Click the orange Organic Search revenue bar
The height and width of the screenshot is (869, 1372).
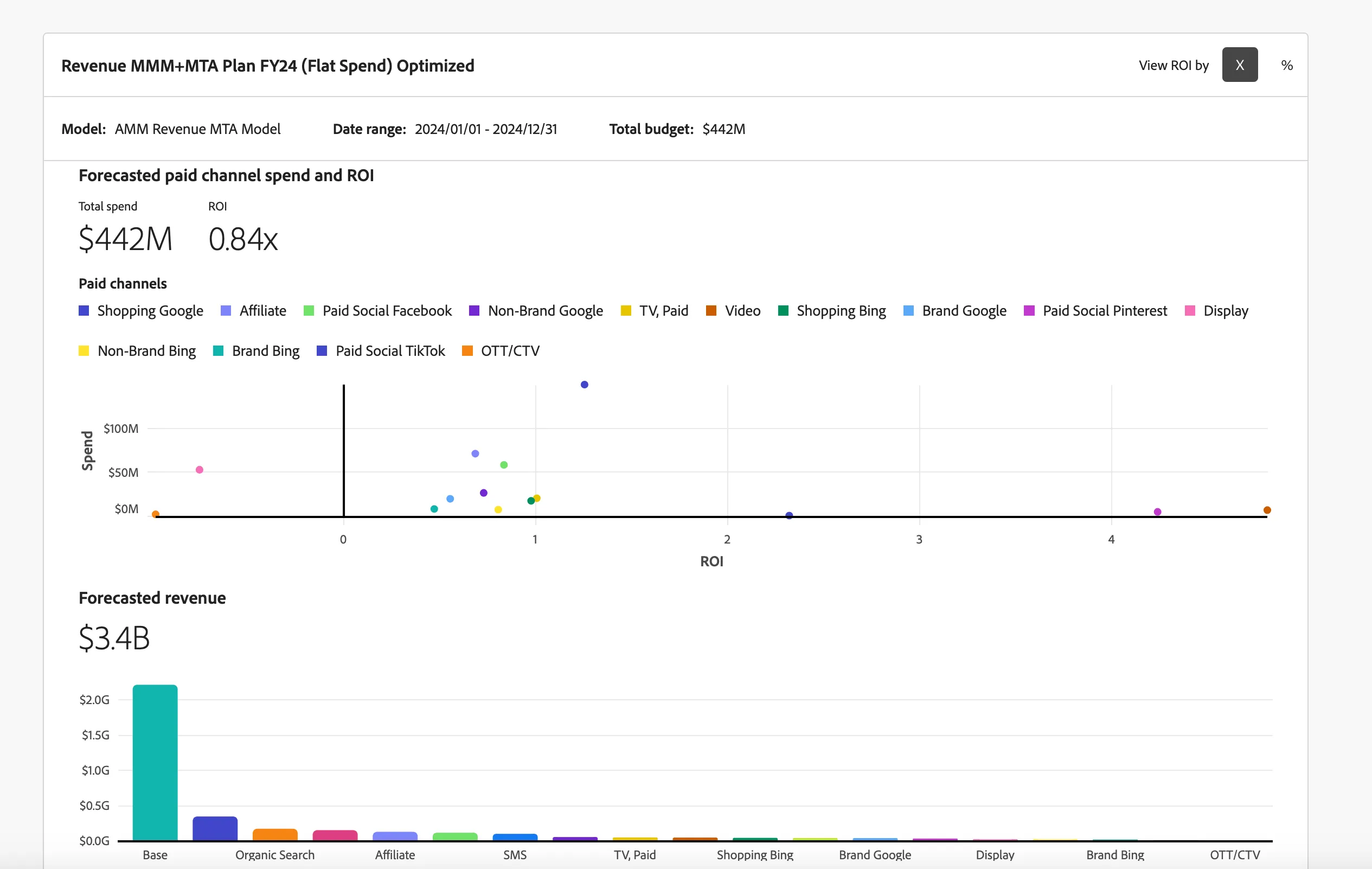coord(274,834)
